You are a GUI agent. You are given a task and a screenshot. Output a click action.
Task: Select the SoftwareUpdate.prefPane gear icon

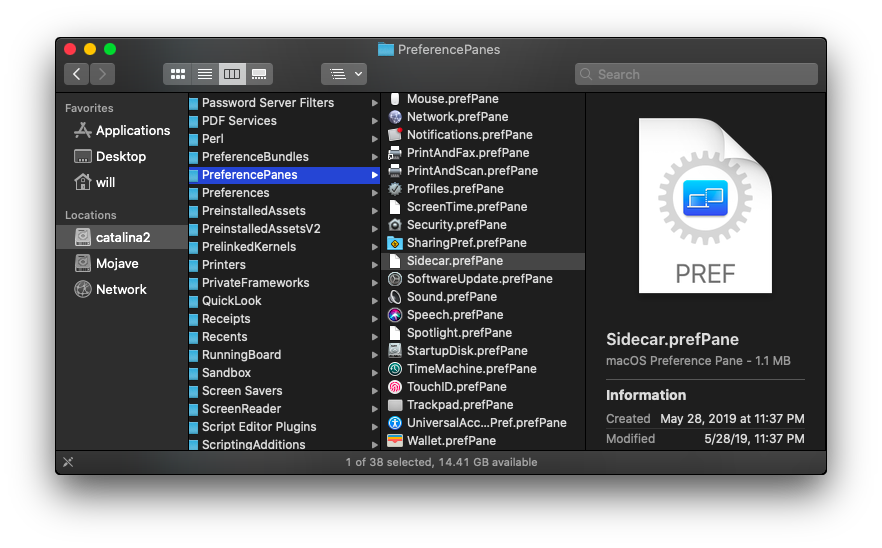click(x=395, y=279)
